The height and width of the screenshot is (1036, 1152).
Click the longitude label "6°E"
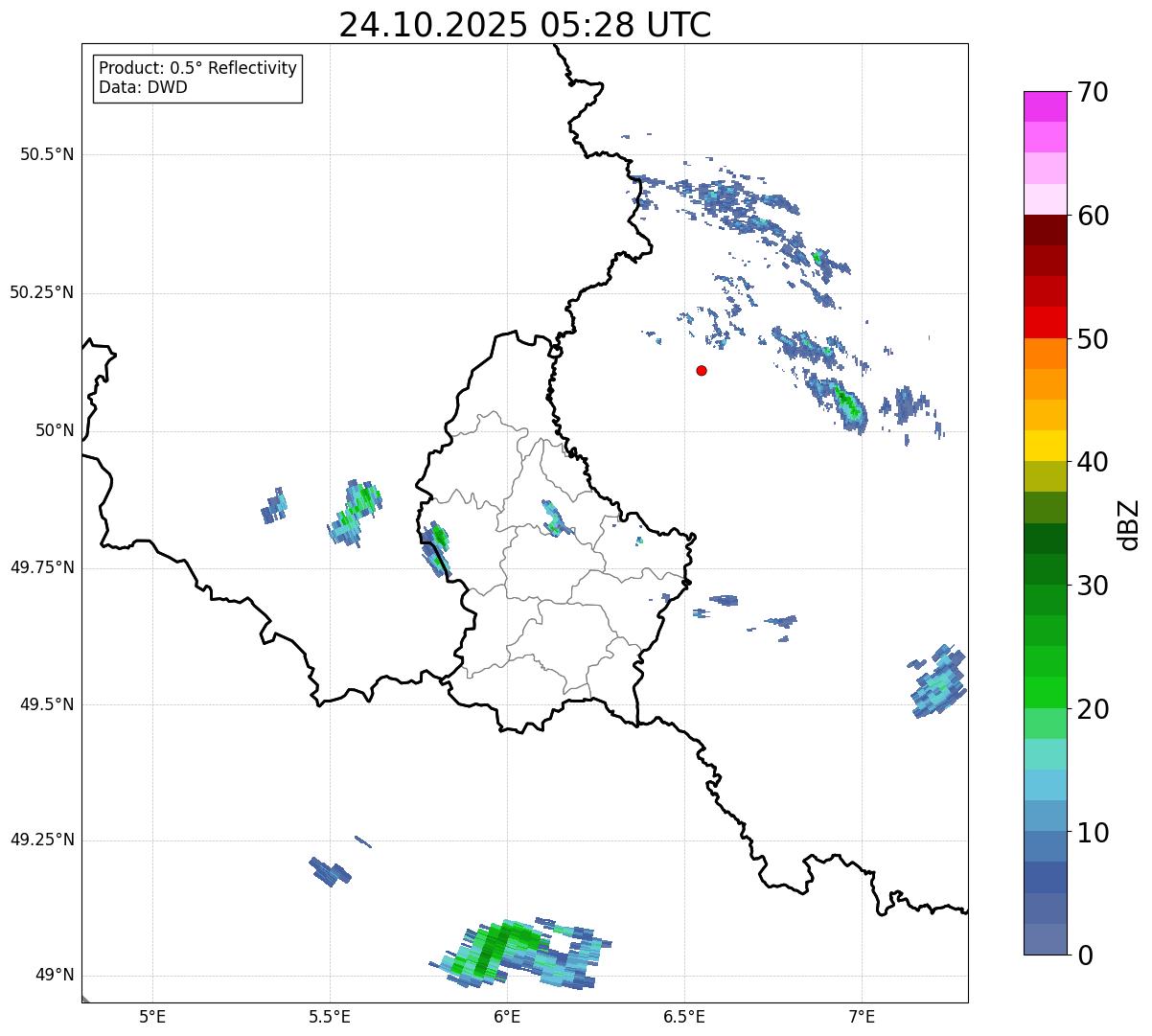point(507,1017)
